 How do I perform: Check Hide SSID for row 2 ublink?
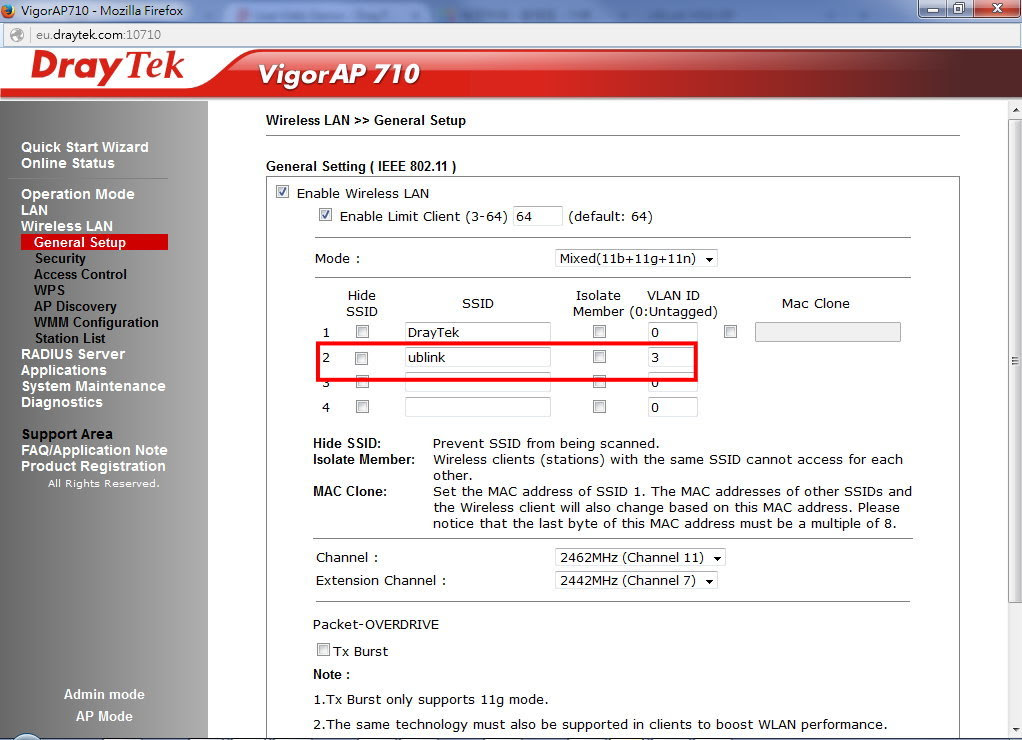pos(361,358)
